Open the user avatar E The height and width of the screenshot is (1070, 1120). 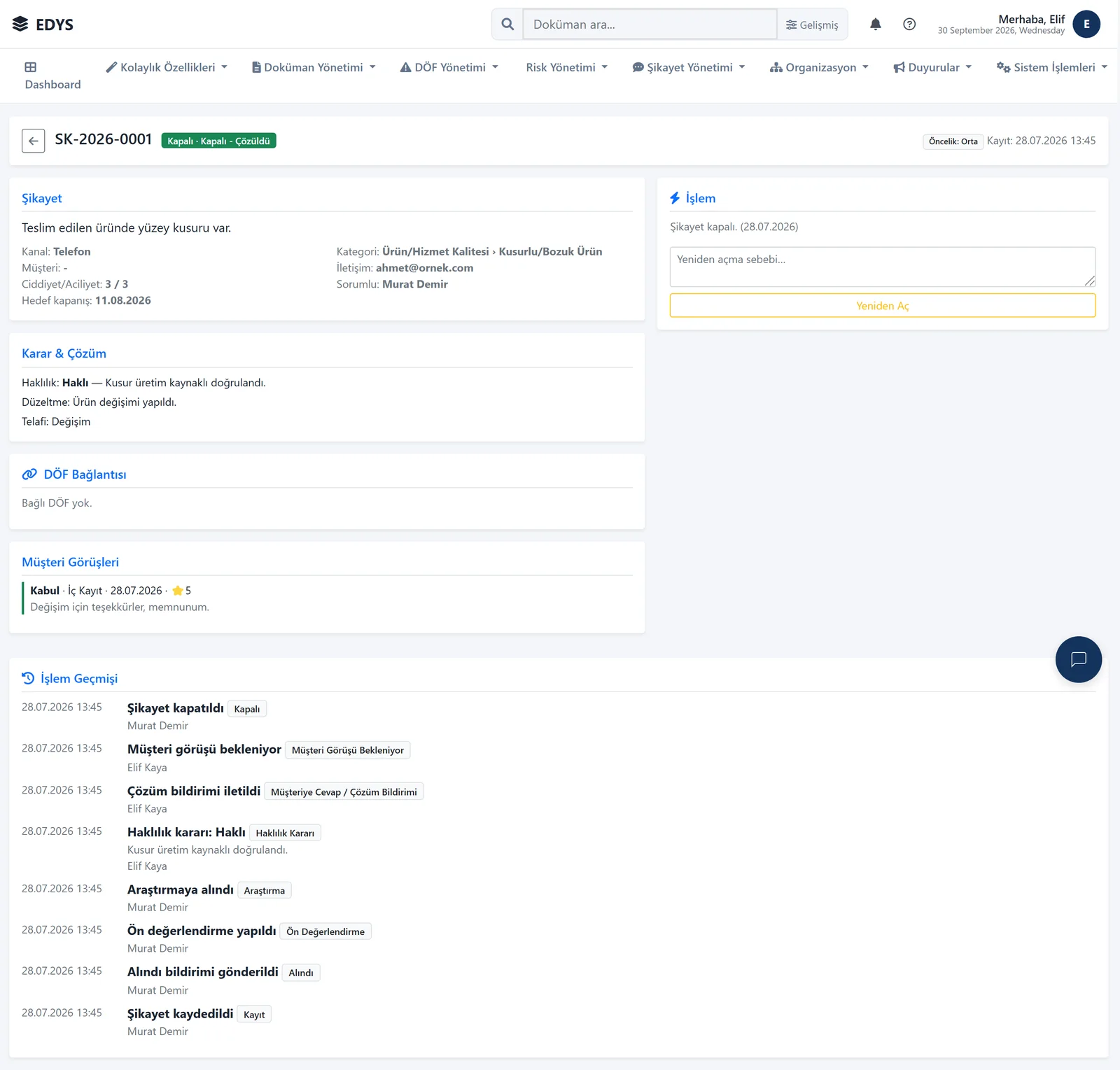(x=1086, y=24)
